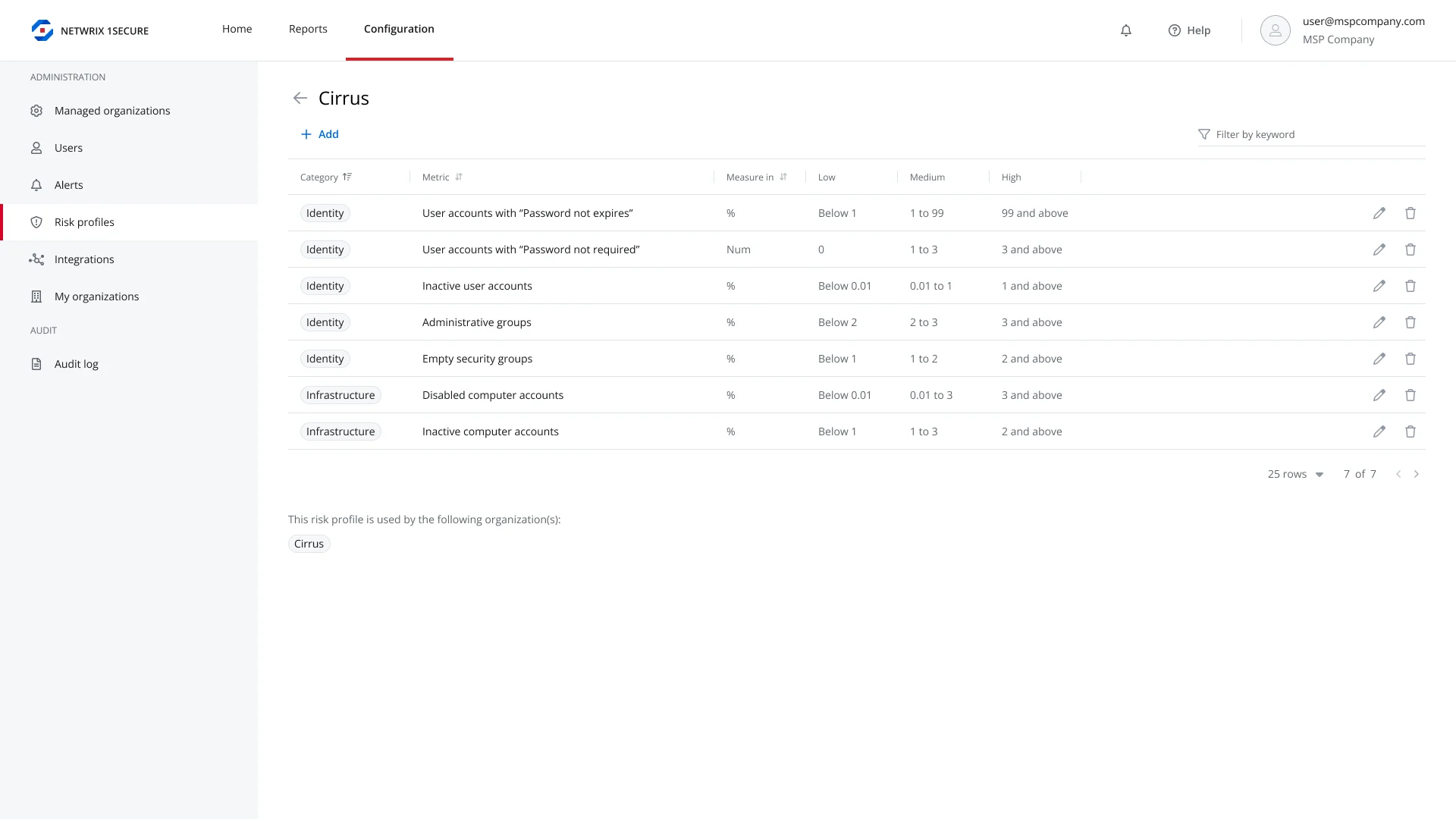Click the "Inactive computer accounts" metric name
1456x819 pixels.
tap(491, 431)
